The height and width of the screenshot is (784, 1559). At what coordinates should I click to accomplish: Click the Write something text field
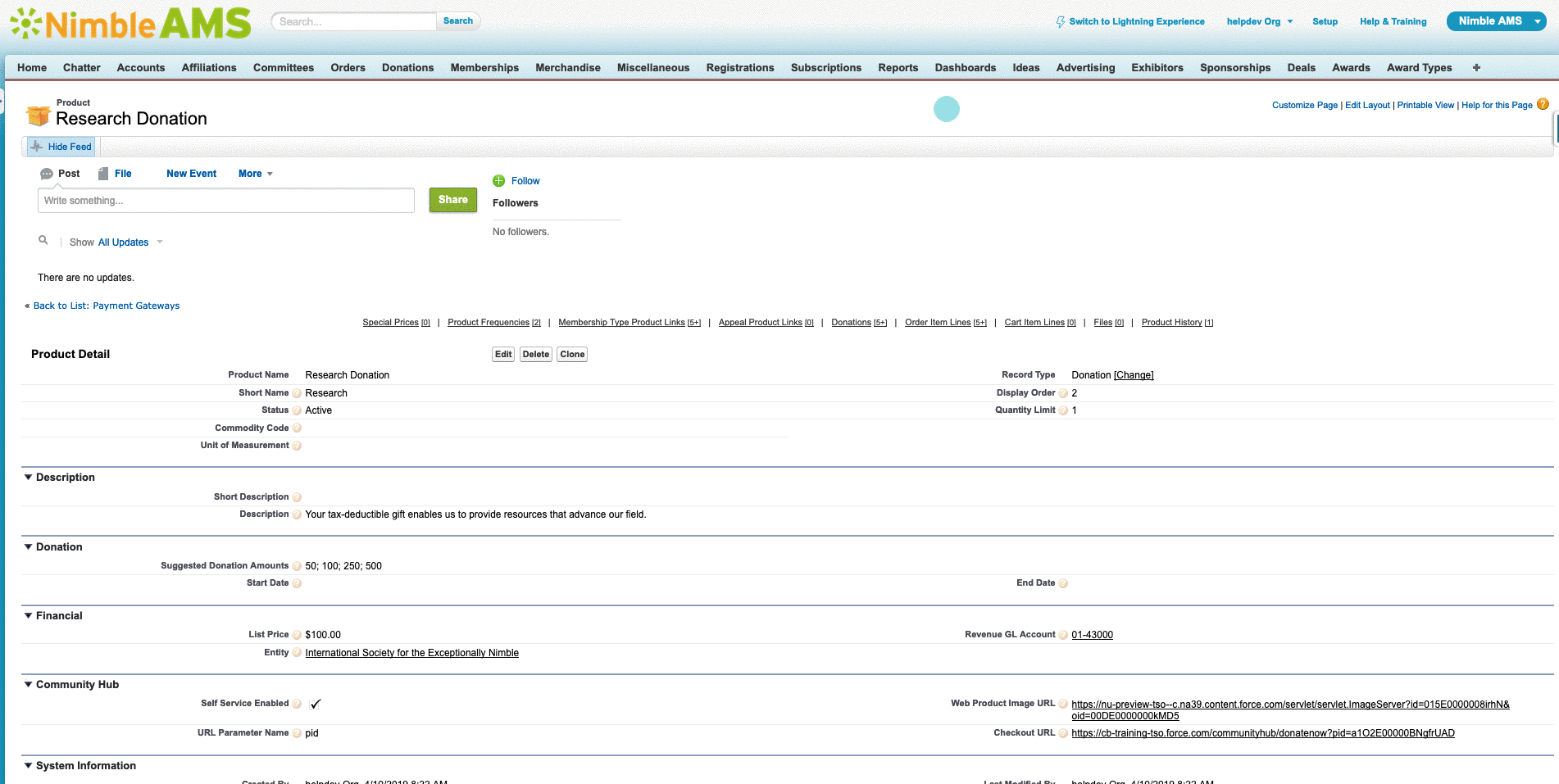pos(225,201)
